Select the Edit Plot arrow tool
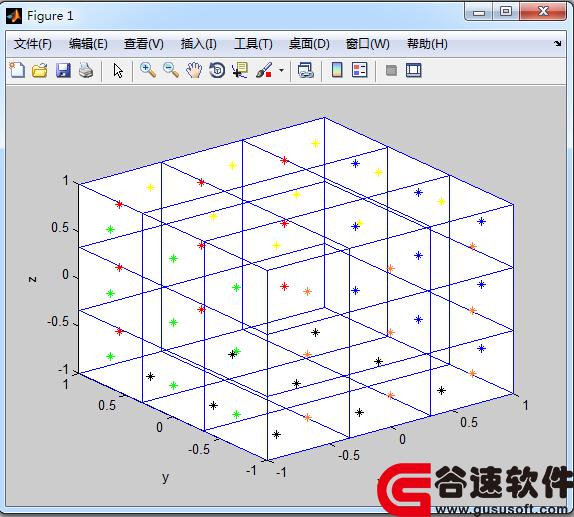Image resolution: width=574 pixels, height=517 pixels. coord(118,70)
